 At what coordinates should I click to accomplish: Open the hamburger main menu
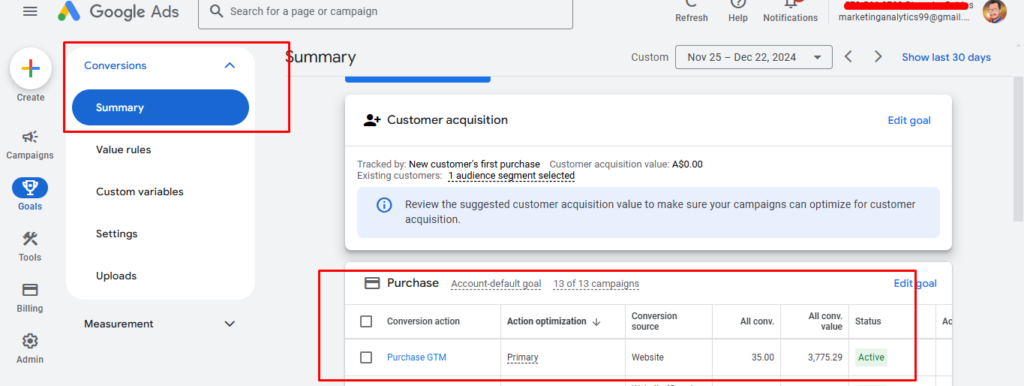[30, 11]
